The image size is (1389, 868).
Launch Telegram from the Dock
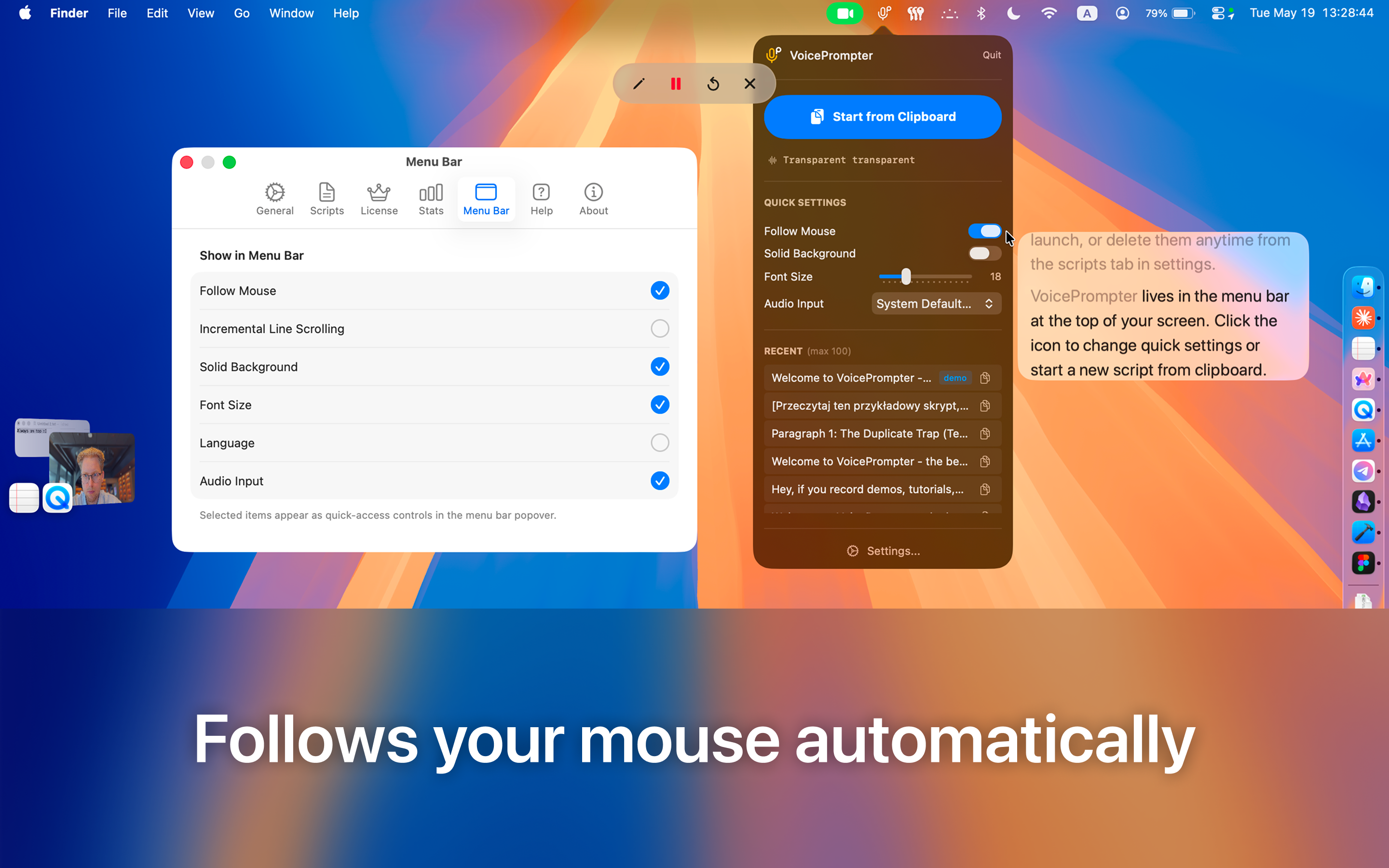[1362, 471]
